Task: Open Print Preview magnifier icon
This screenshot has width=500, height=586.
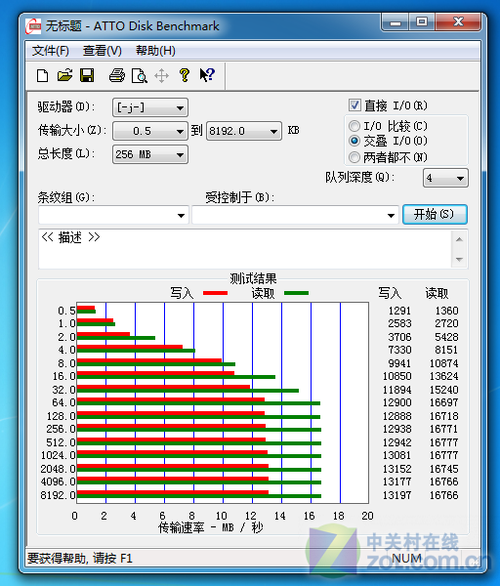Action: point(139,75)
